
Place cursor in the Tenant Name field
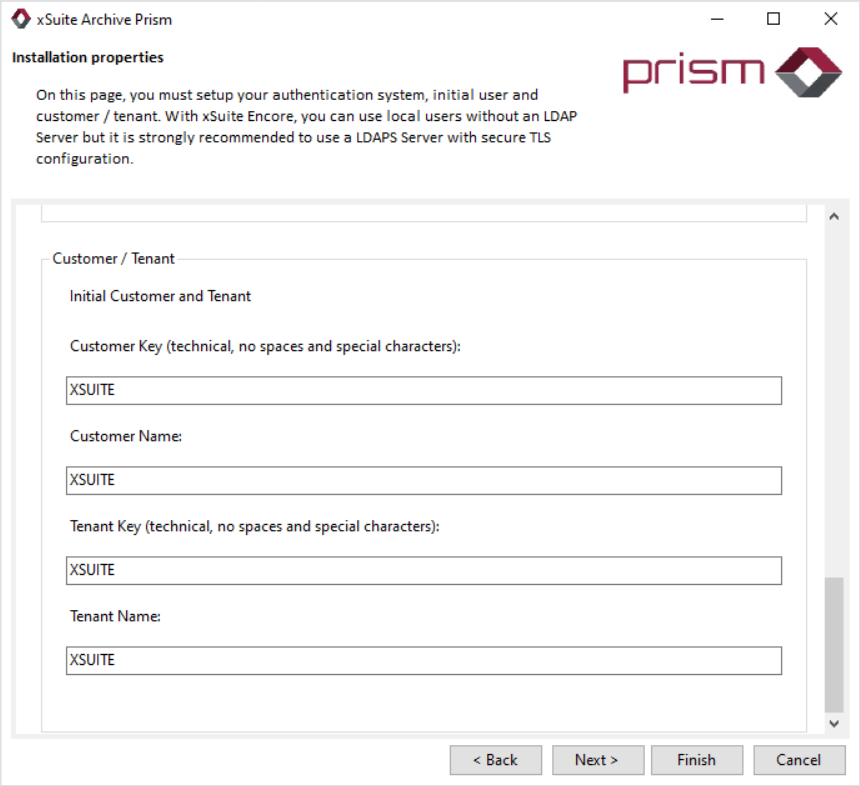(x=423, y=661)
